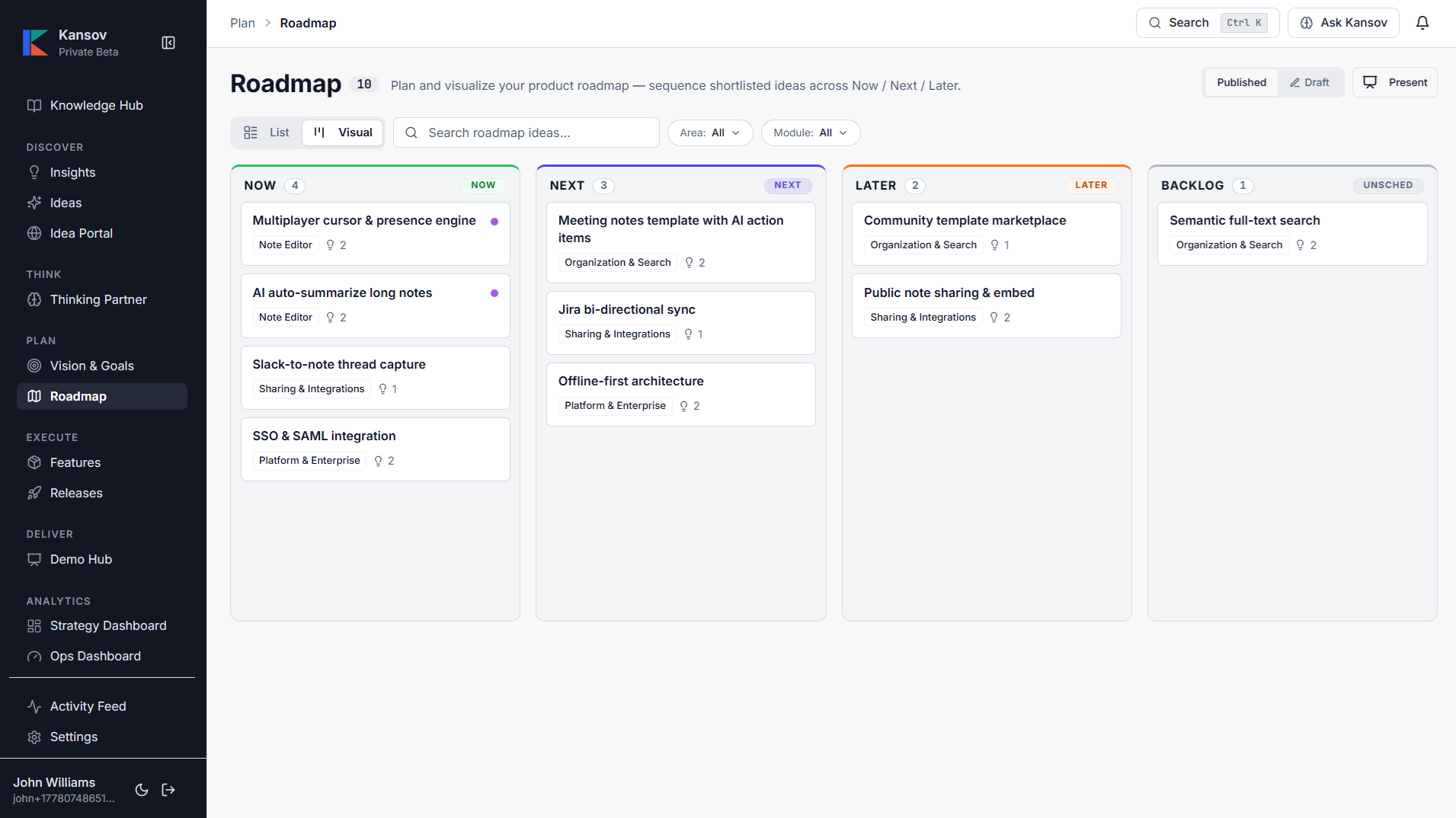Open Module filter dropdown

tap(811, 133)
